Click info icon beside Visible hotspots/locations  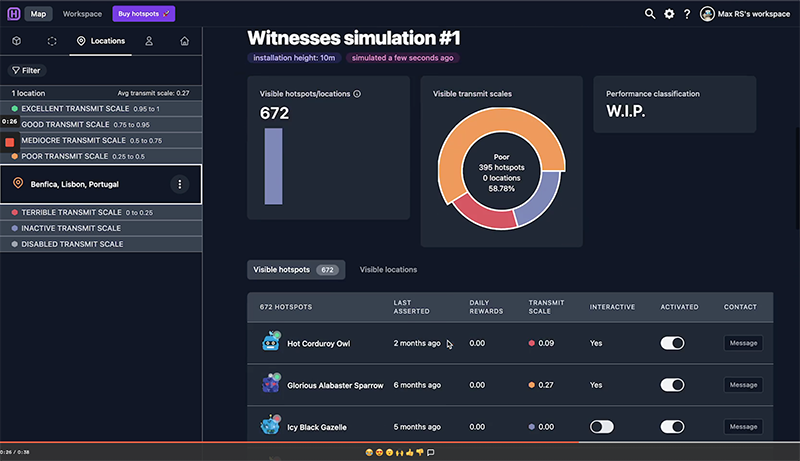pyautogui.click(x=357, y=94)
